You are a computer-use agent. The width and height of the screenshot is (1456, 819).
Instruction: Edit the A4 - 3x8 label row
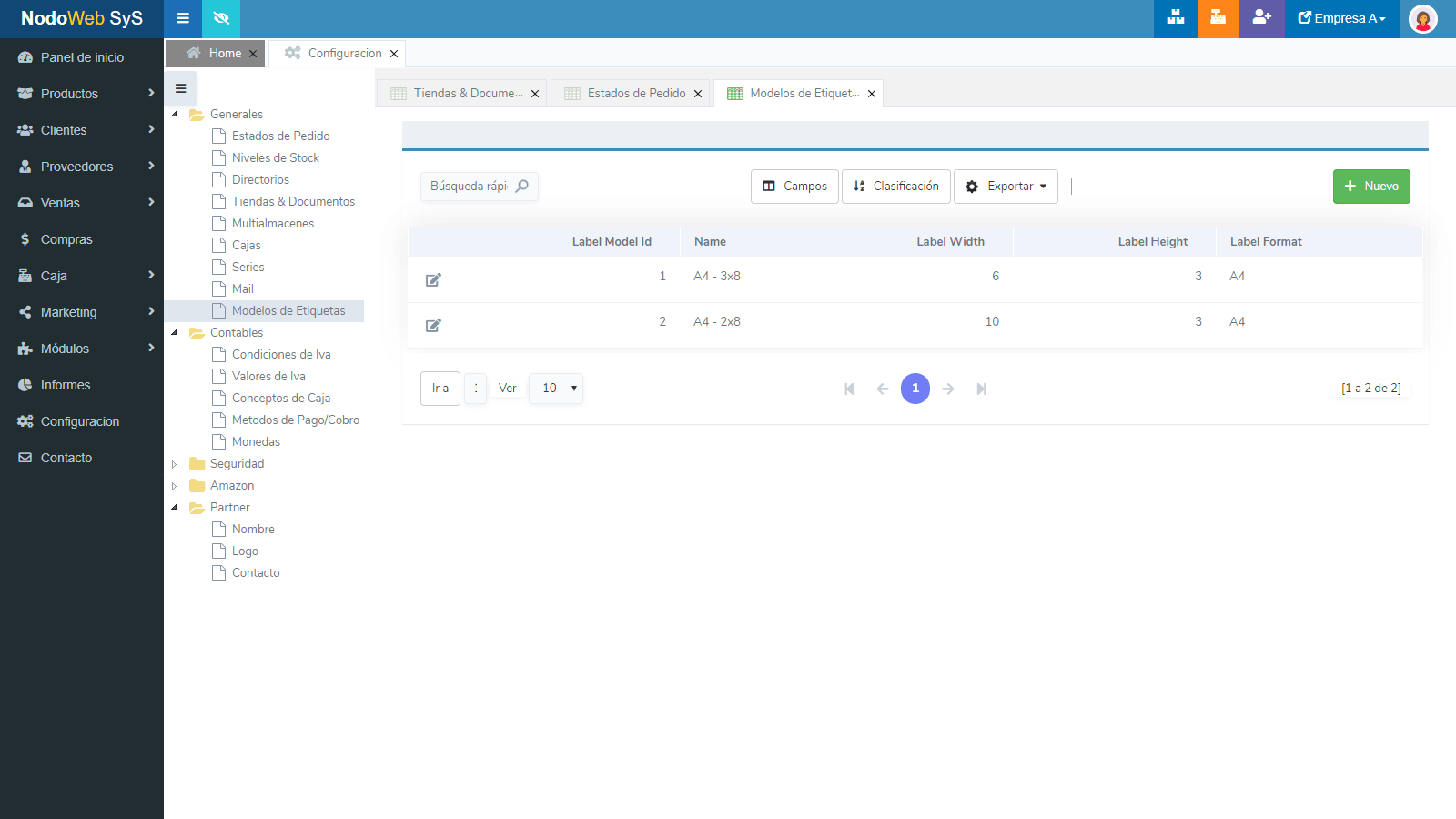point(433,279)
